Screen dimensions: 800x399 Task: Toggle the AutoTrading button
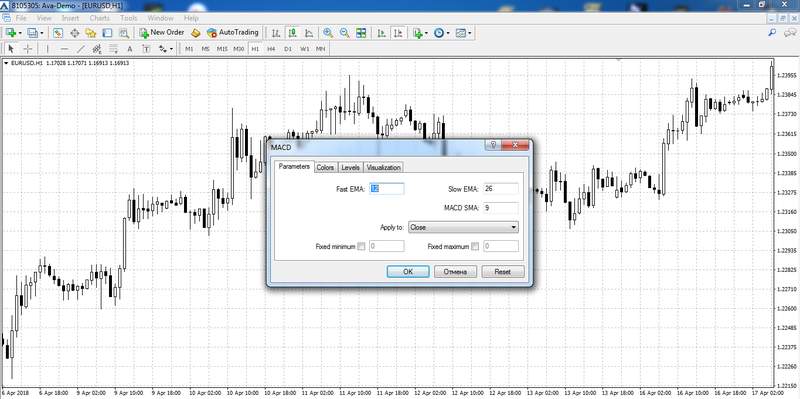[x=233, y=33]
